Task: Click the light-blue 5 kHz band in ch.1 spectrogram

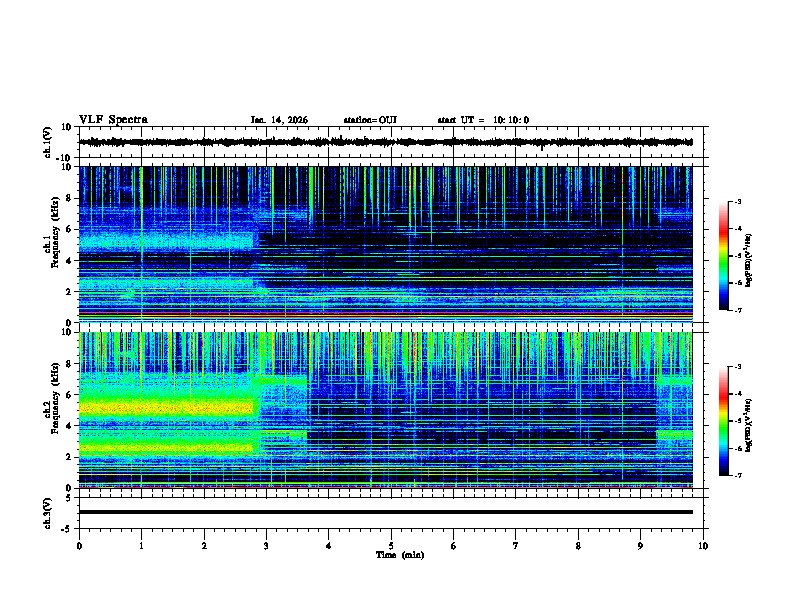Action: tap(166, 241)
